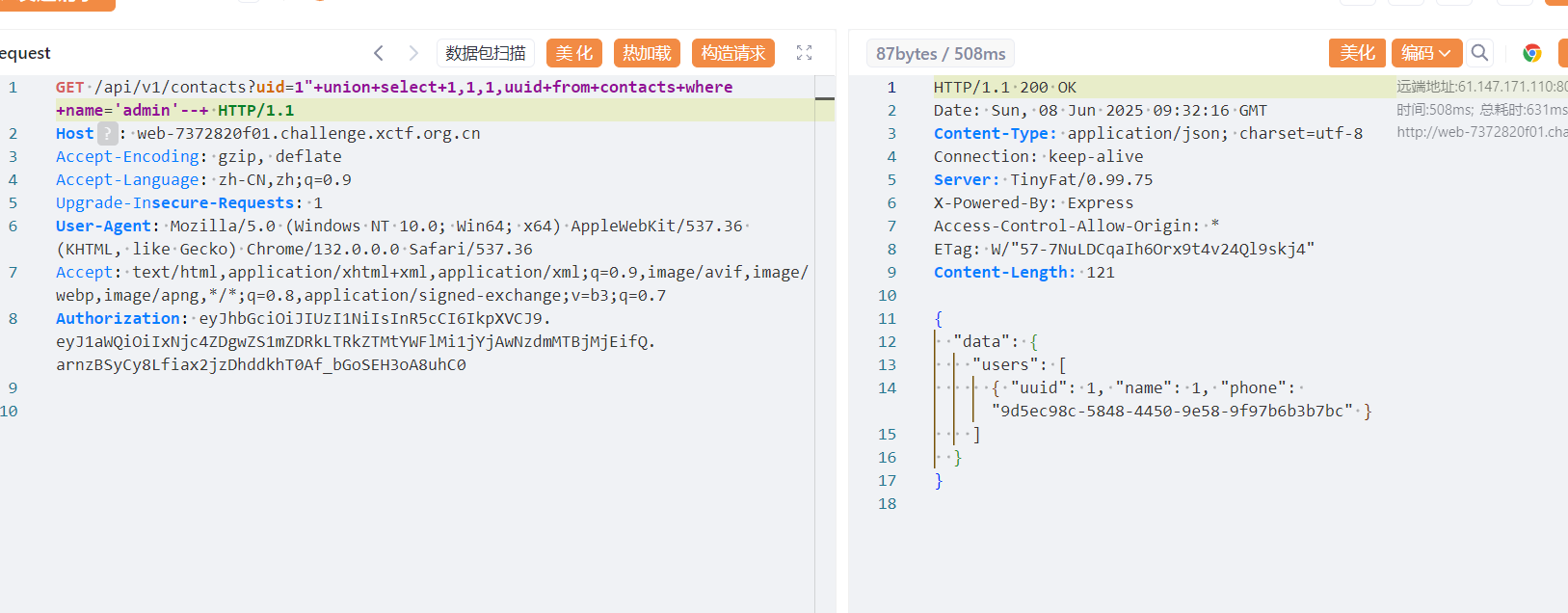Click the 87bytes / 508ms tag

point(941,54)
